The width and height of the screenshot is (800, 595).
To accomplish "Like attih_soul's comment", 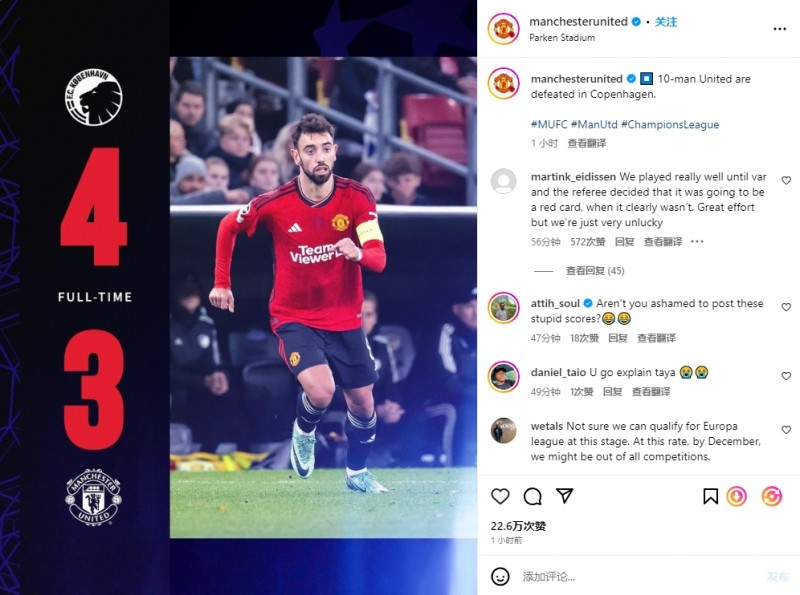I will pos(786,307).
